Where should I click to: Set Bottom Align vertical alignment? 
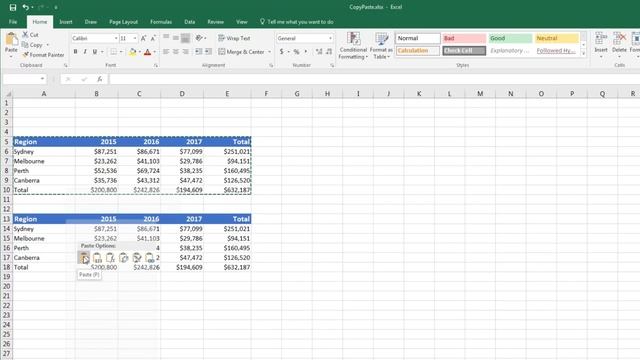pyautogui.click(x=185, y=38)
